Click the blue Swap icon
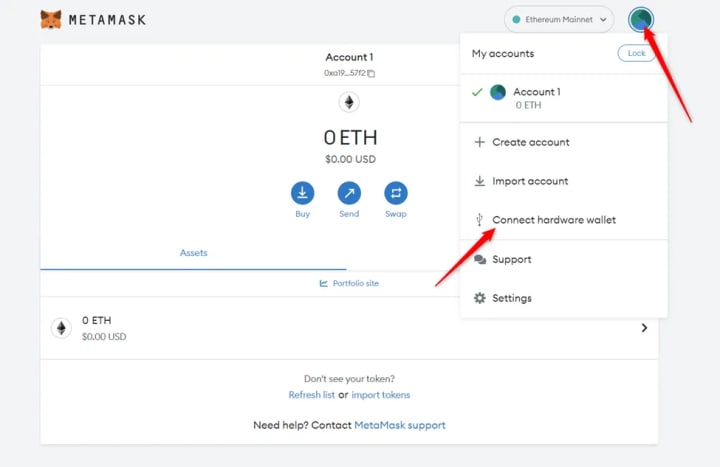The height and width of the screenshot is (467, 720). [396, 193]
